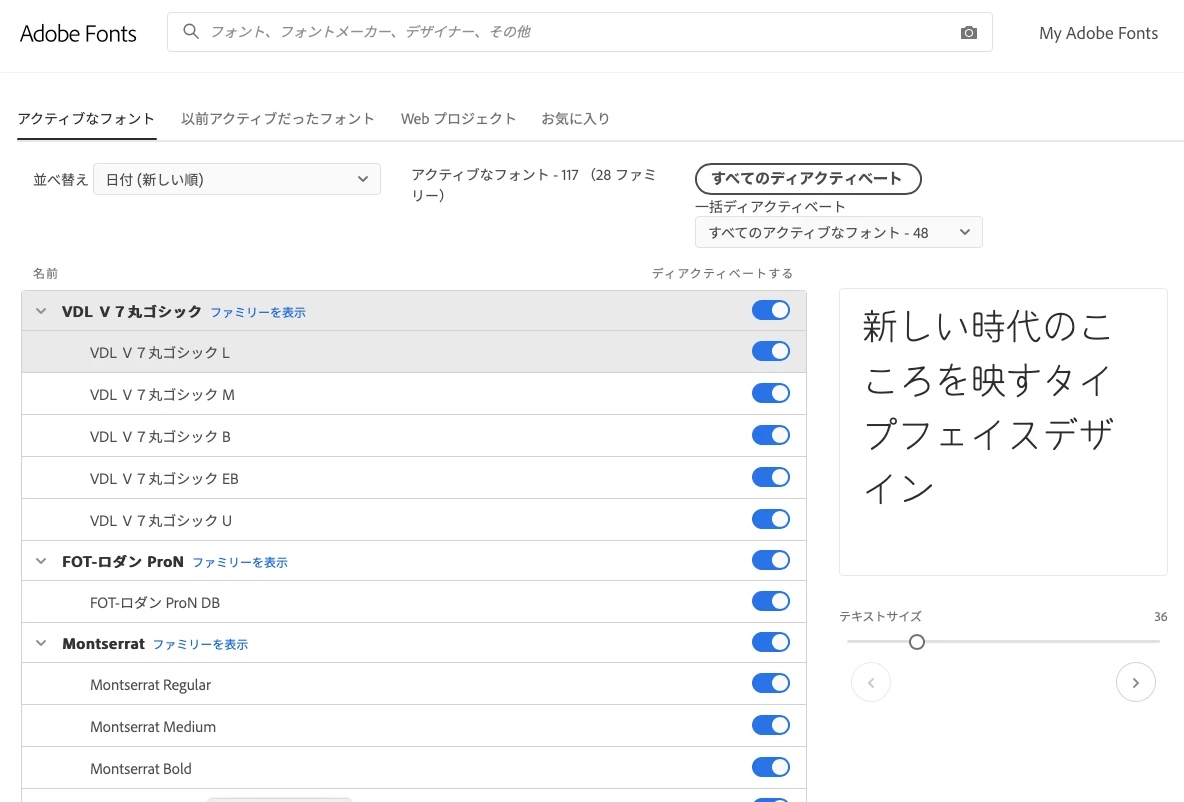Toggle off Montserrat Regular
The image size is (1184, 802).
pos(771,683)
